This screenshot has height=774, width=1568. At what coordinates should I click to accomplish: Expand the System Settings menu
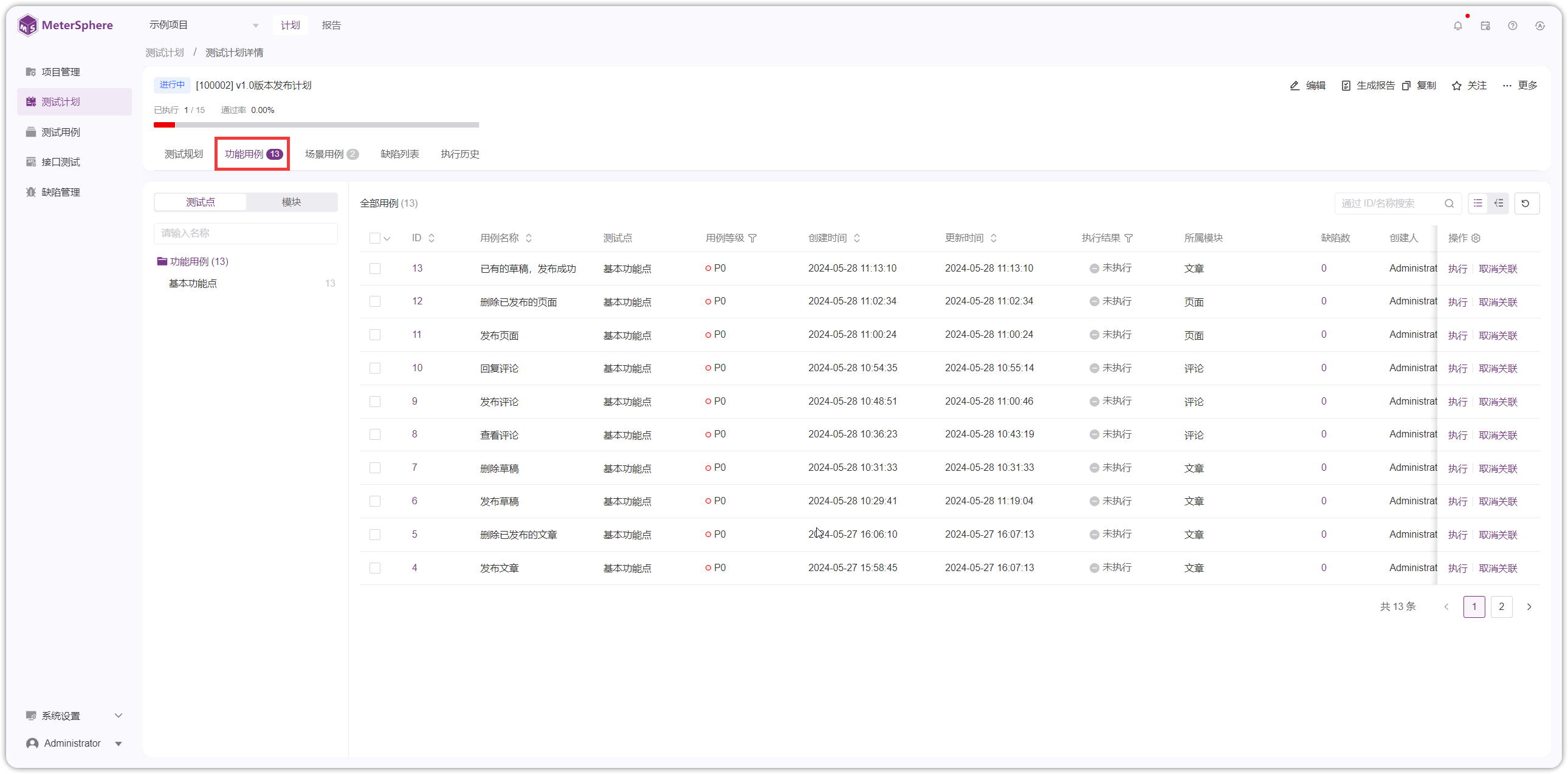pos(74,716)
